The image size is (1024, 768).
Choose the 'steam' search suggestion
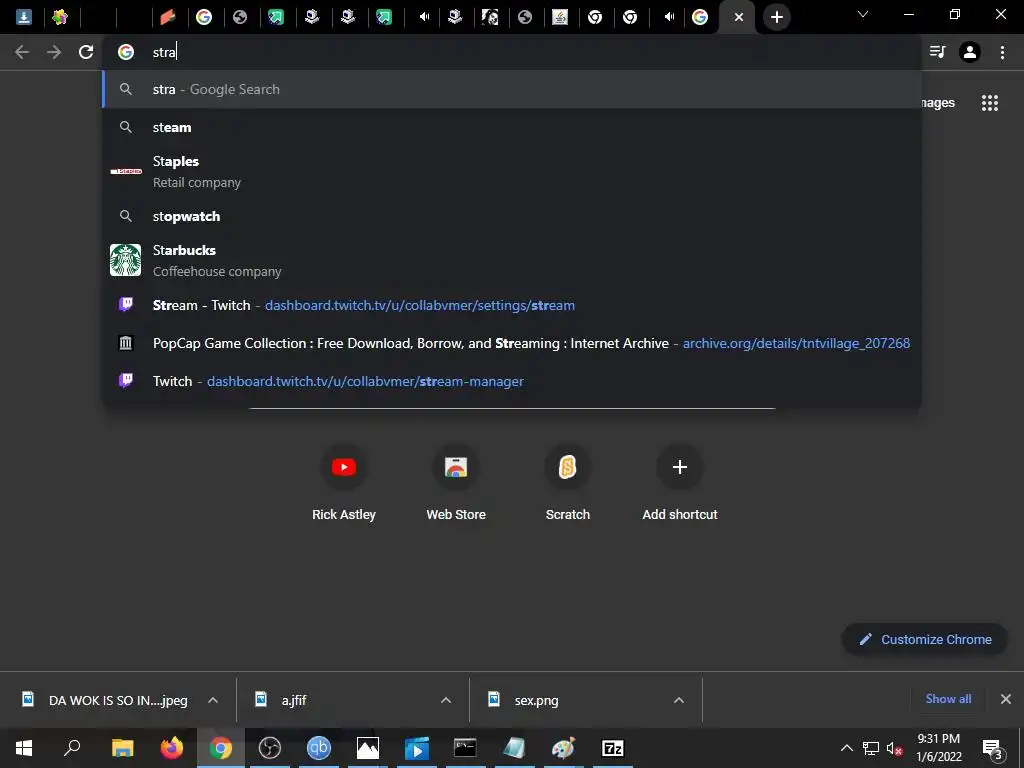pyautogui.click(x=511, y=127)
